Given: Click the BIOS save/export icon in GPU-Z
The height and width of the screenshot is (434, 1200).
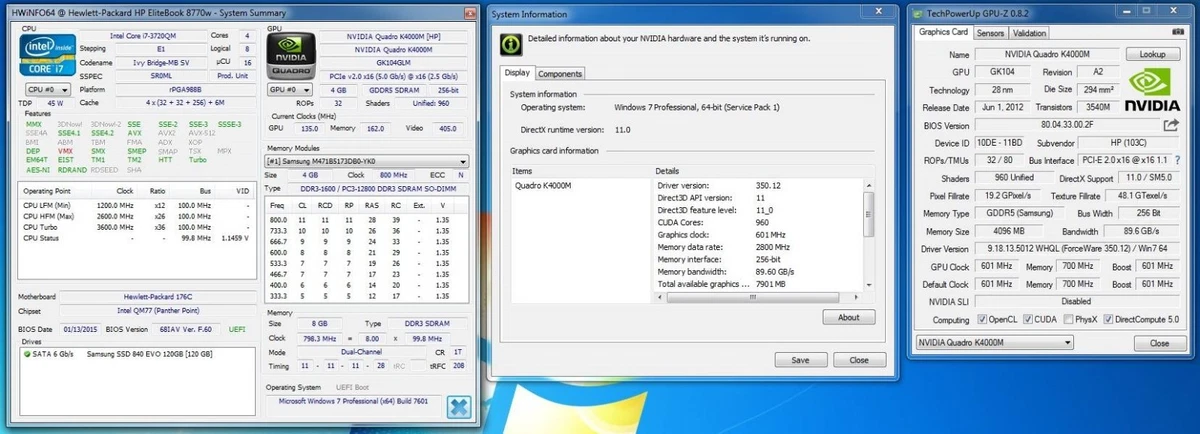Looking at the screenshot, I should click(x=1171, y=125).
